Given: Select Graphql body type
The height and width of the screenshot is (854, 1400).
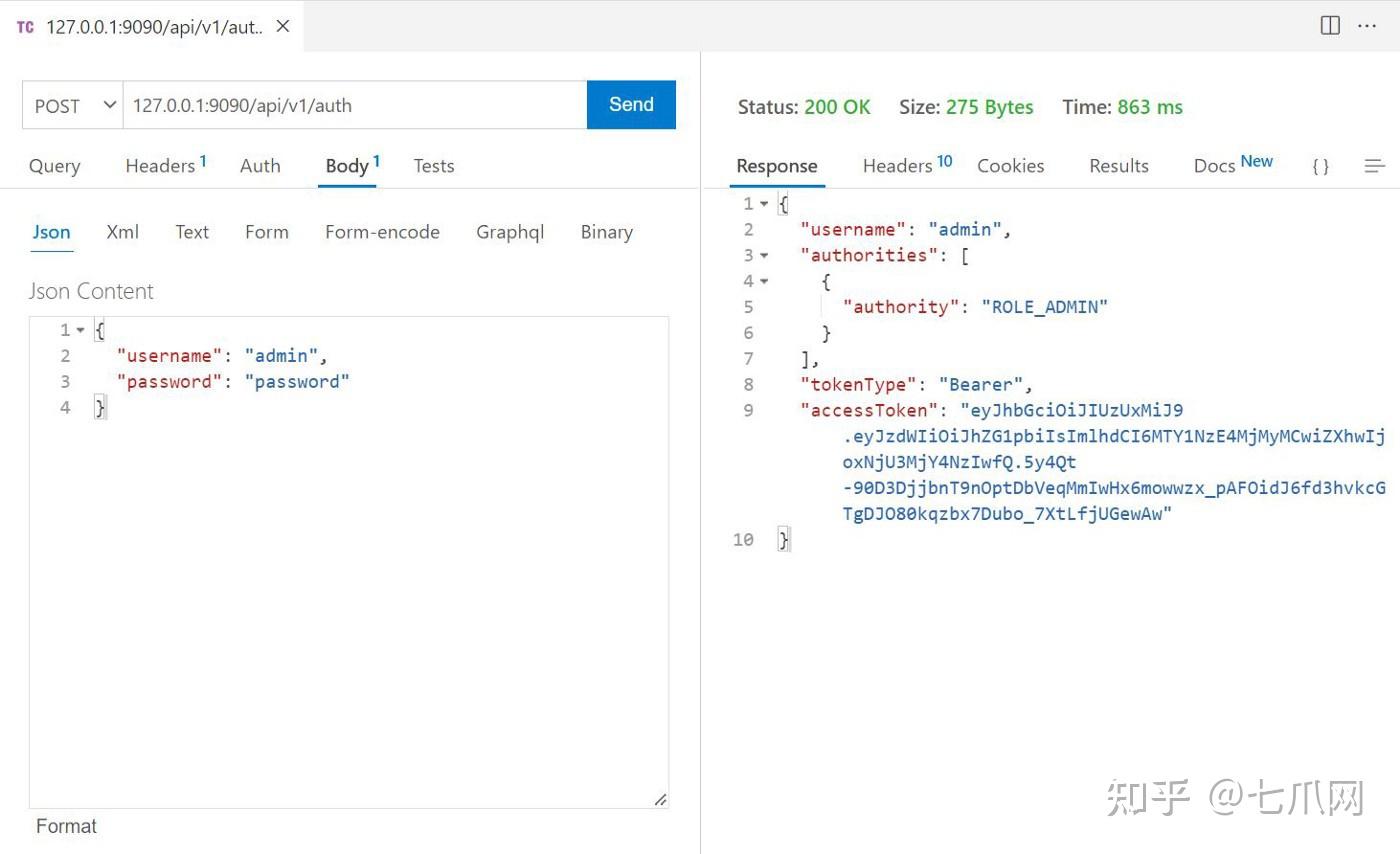Looking at the screenshot, I should (510, 232).
